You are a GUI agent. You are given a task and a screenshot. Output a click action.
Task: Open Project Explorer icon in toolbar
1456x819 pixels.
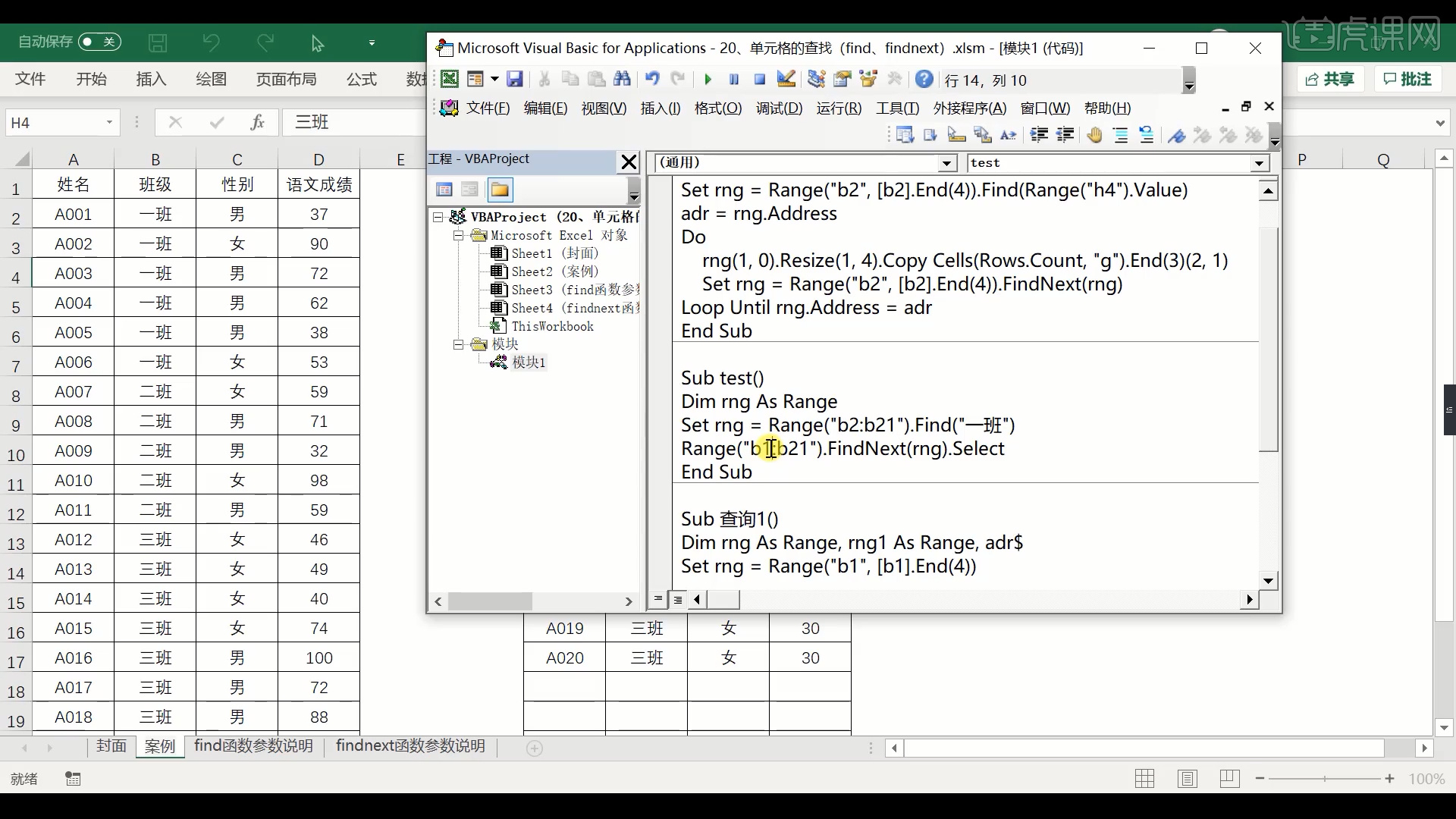817,79
